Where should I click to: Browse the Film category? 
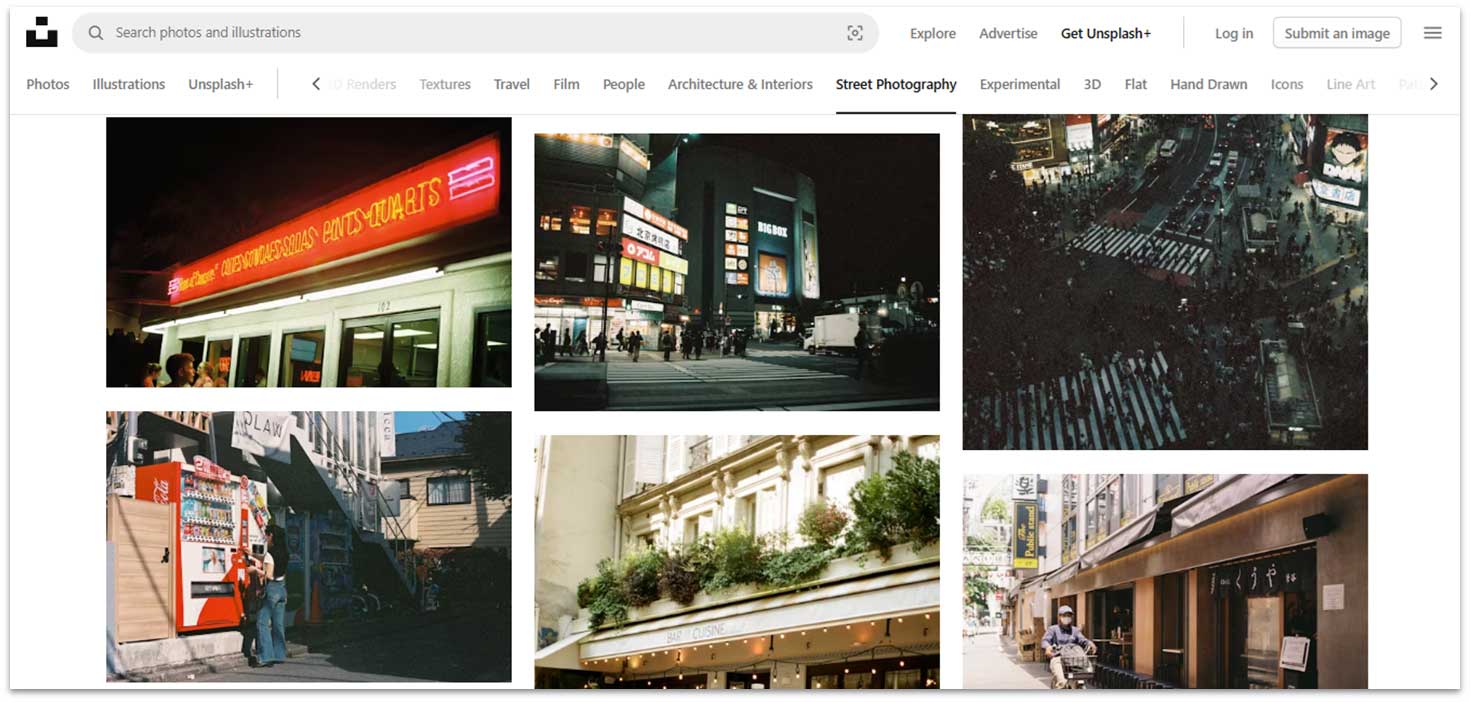[x=566, y=84]
